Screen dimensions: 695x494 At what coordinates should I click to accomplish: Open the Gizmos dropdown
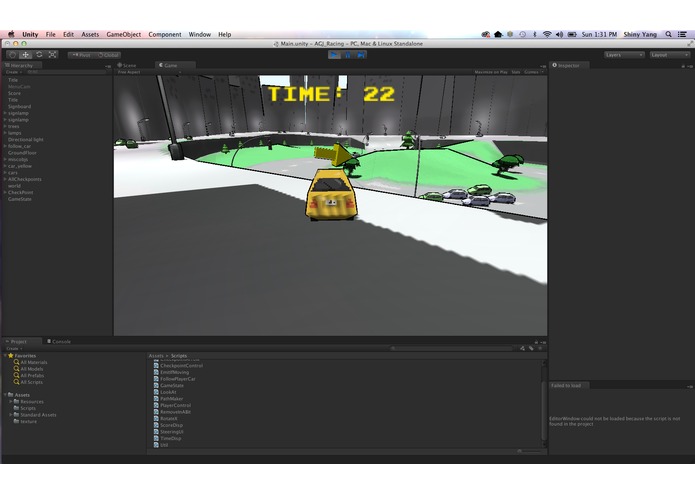coord(534,72)
